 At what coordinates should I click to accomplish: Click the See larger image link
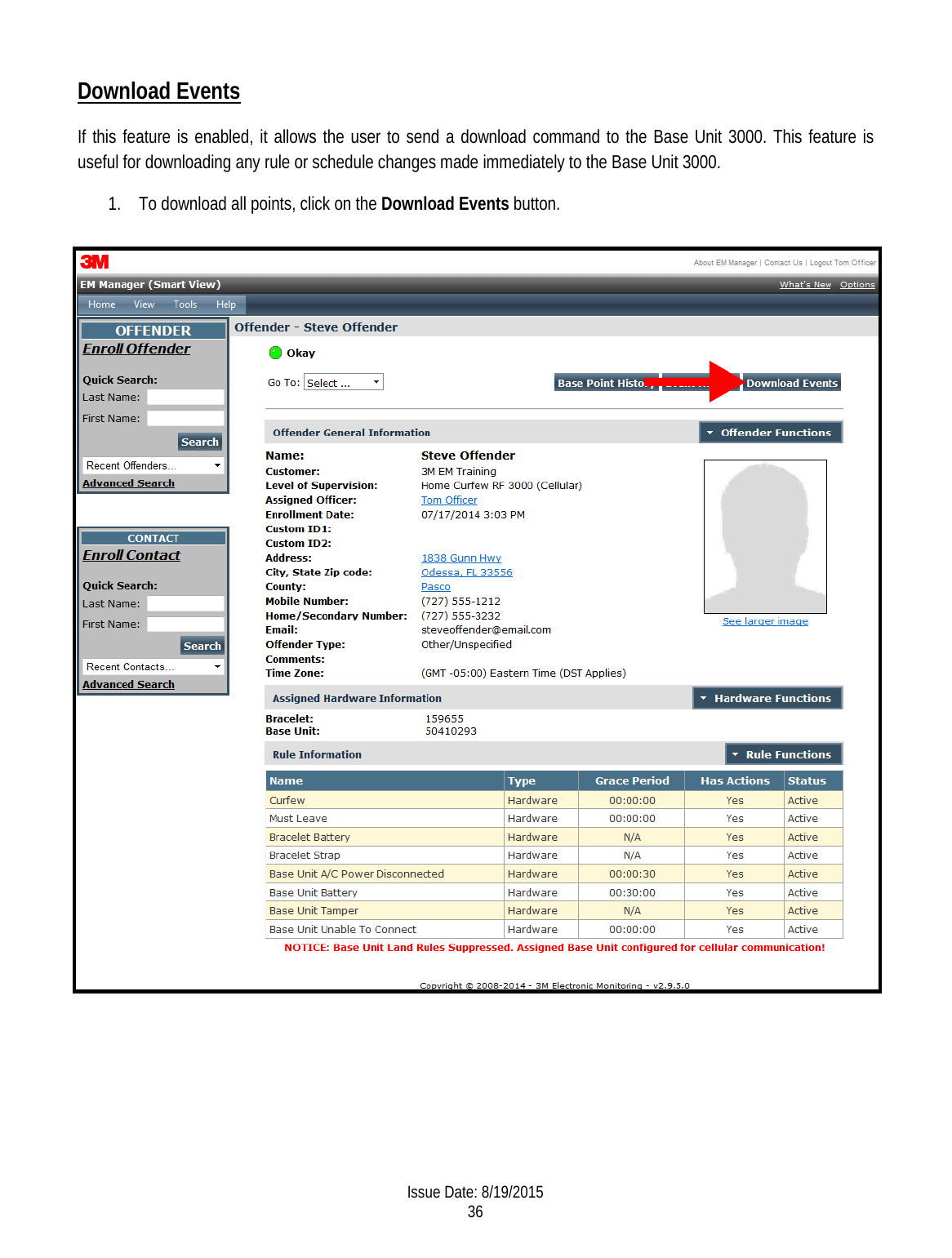coord(765,621)
